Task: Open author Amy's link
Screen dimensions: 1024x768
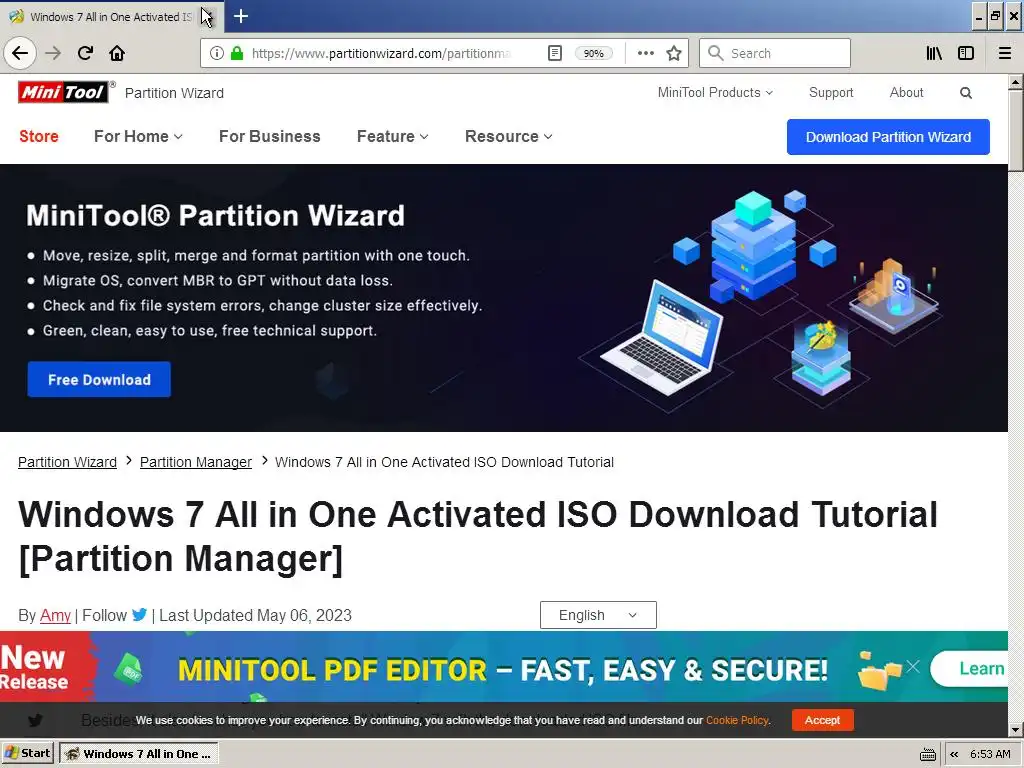Action: 55,615
